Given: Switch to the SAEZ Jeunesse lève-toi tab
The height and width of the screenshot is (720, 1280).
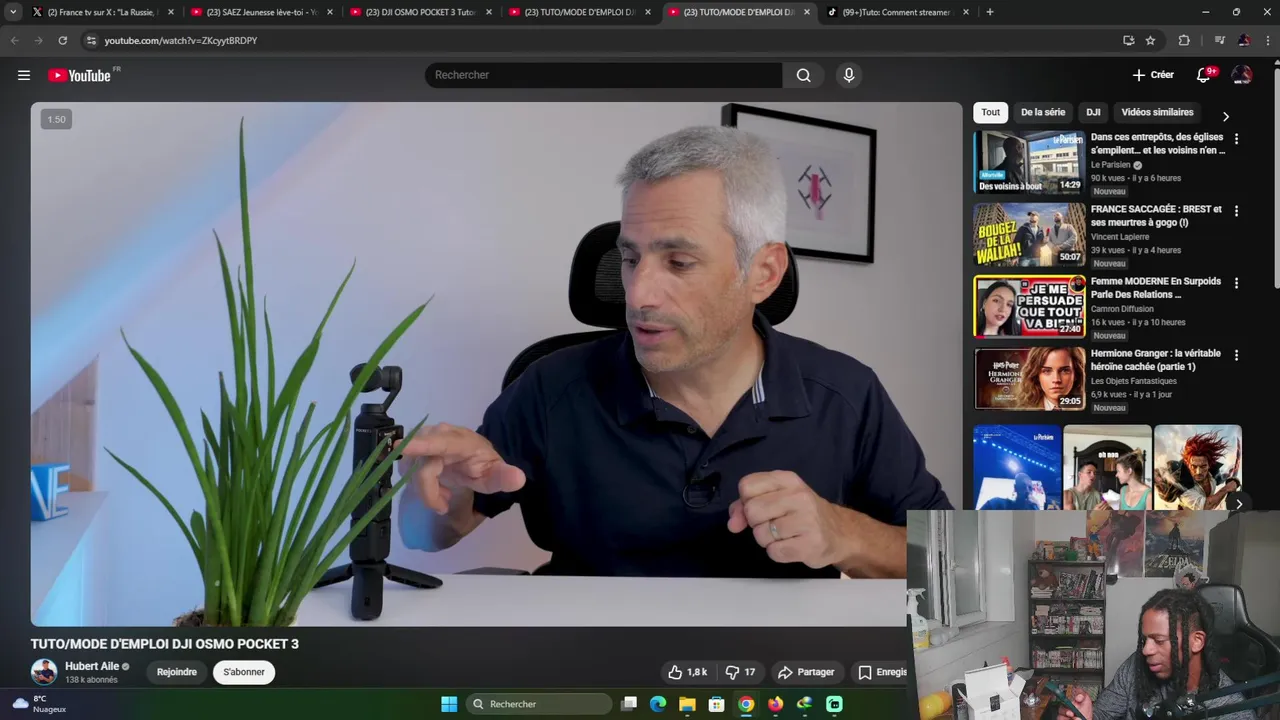Looking at the screenshot, I should 260,12.
